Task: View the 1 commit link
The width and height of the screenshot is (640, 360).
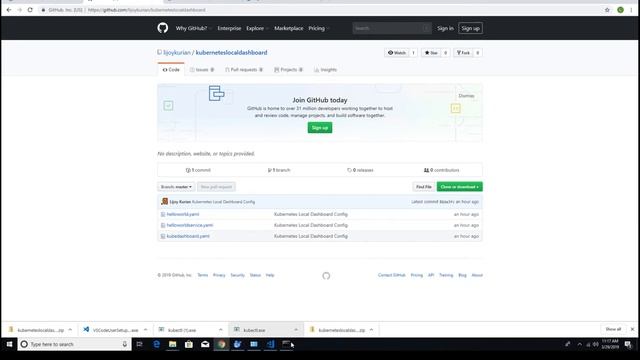Action: pos(198,170)
